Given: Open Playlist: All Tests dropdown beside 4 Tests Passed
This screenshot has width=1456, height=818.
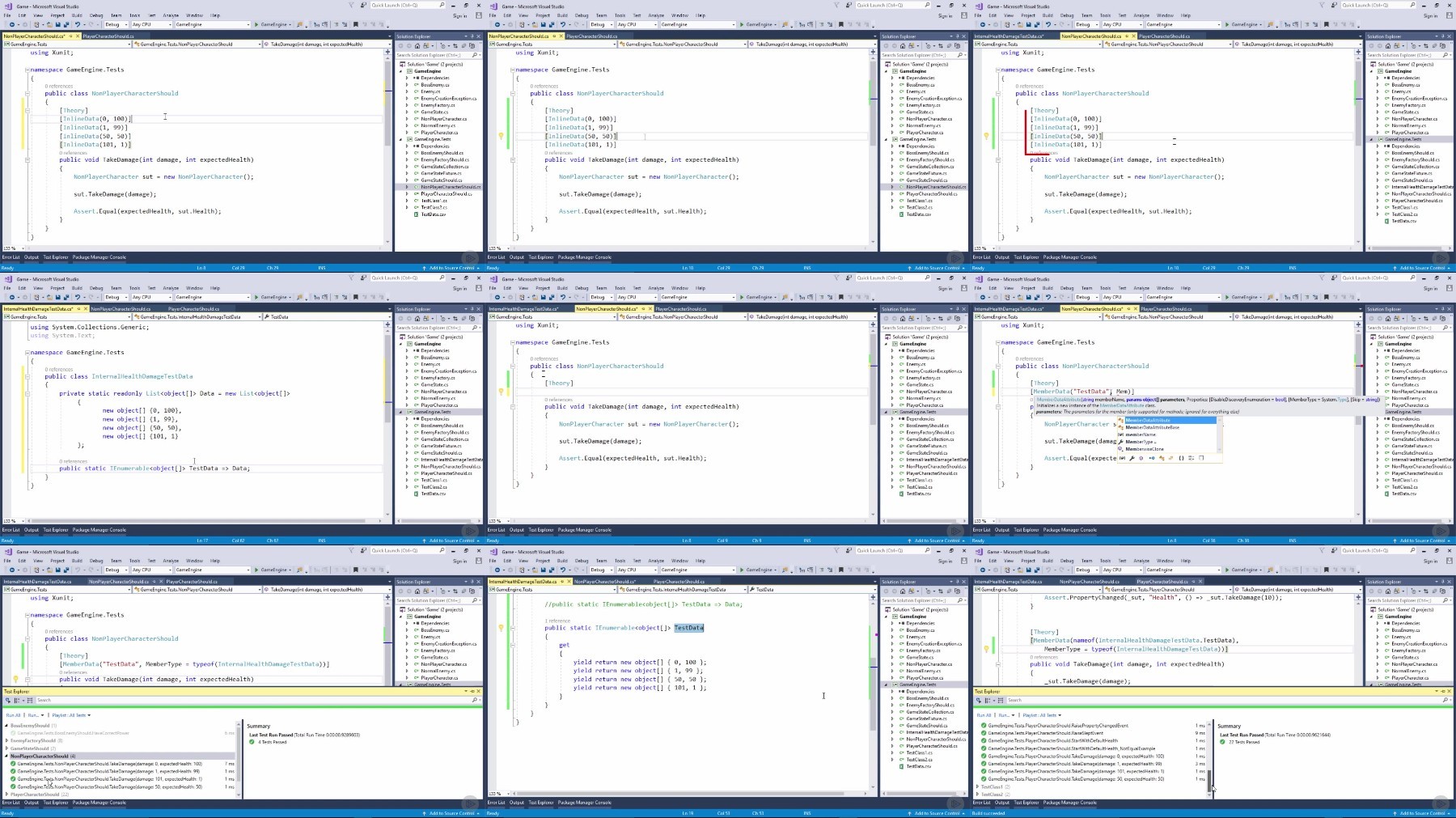Looking at the screenshot, I should (x=70, y=715).
